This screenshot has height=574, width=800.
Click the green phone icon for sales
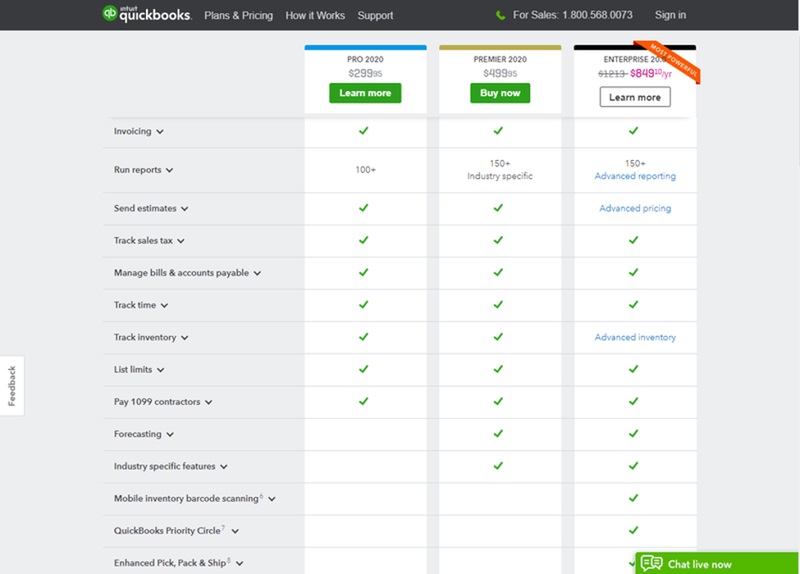coord(500,15)
